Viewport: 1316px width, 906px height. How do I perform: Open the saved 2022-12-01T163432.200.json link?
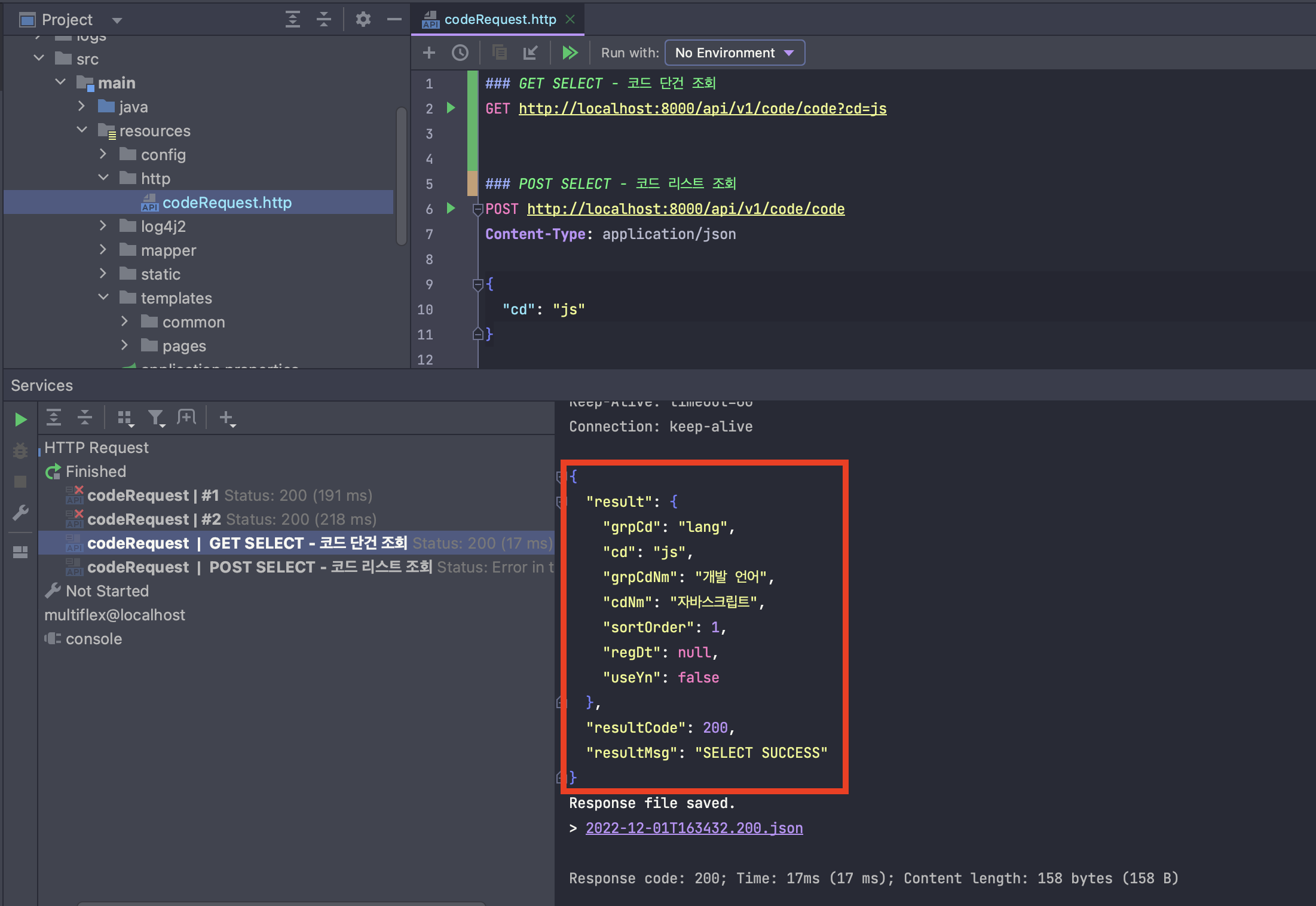click(694, 828)
